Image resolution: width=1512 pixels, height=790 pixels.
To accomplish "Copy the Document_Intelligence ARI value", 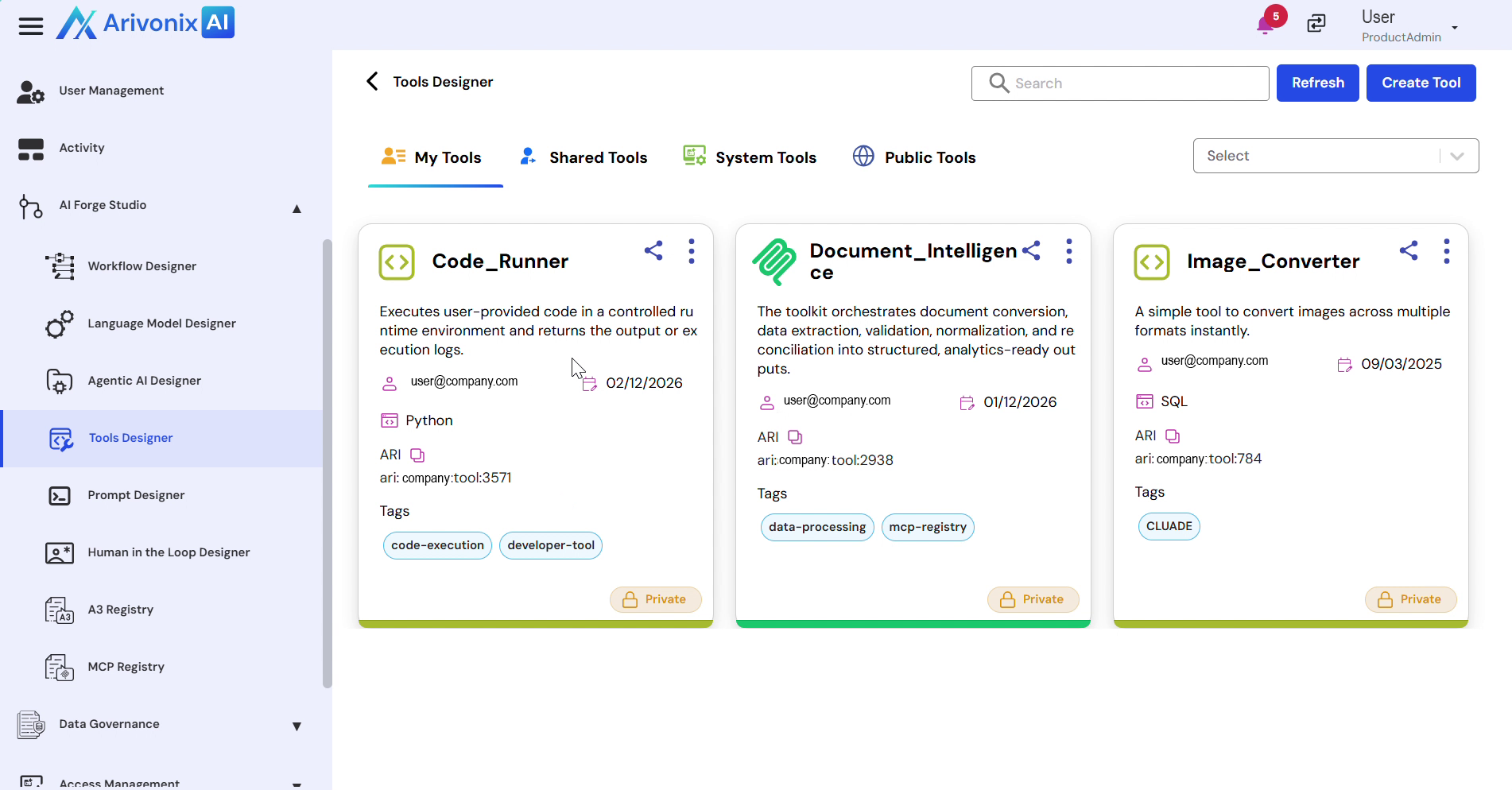I will (x=795, y=437).
